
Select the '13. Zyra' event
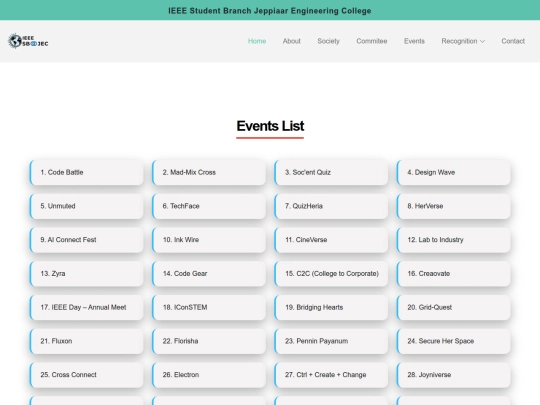tap(86, 273)
